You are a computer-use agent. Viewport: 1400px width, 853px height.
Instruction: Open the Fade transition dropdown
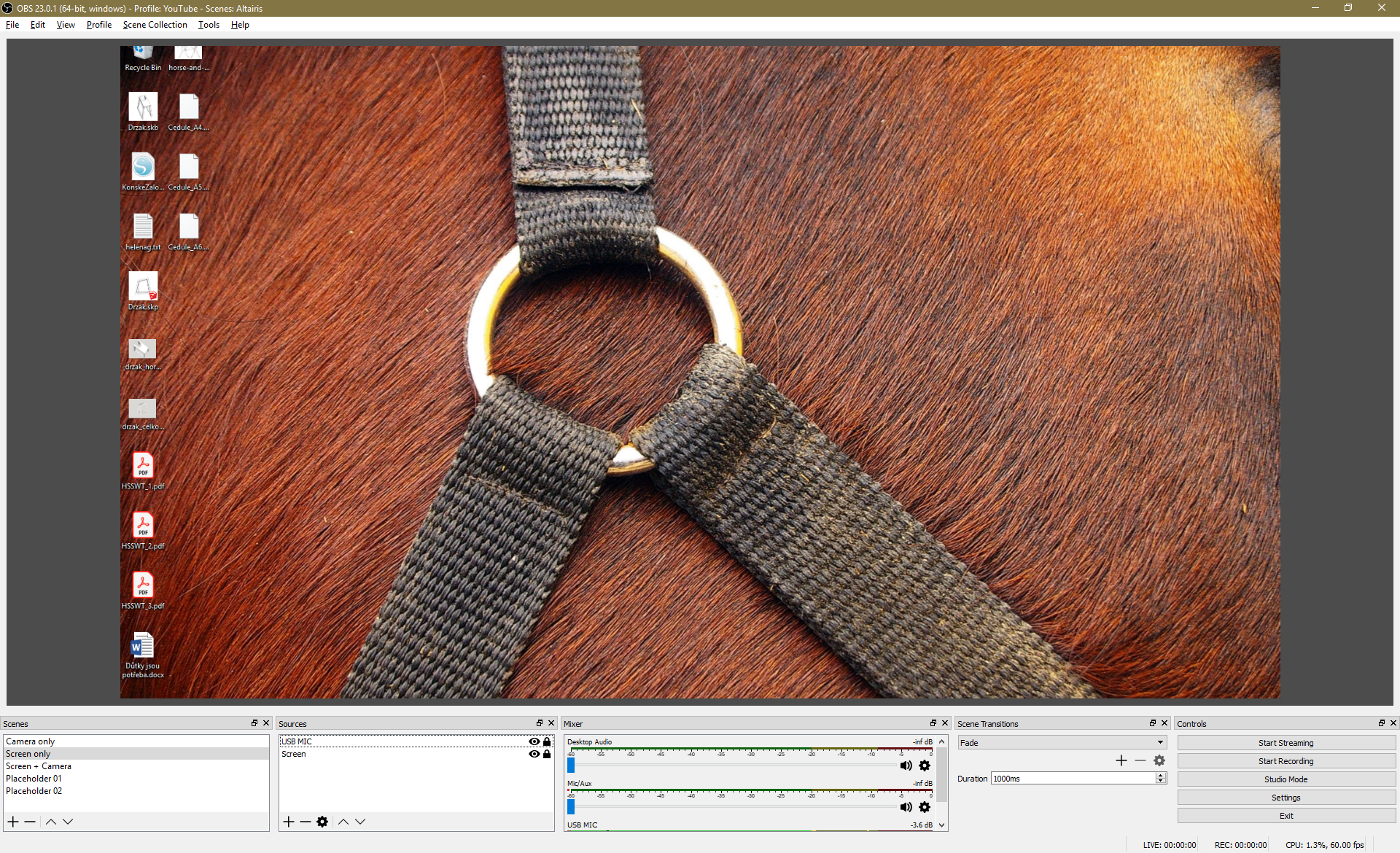point(1062,743)
